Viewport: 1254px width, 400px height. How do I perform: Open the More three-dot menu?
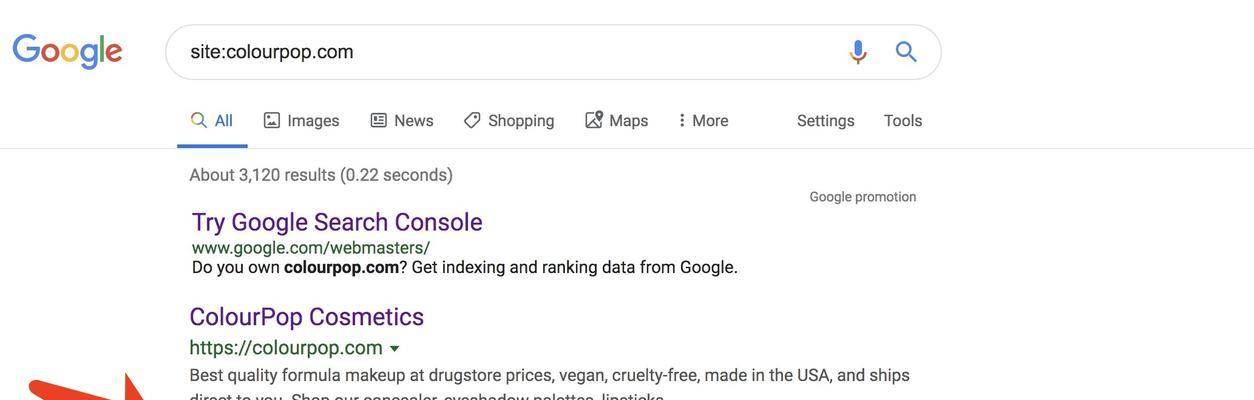[x=703, y=120]
